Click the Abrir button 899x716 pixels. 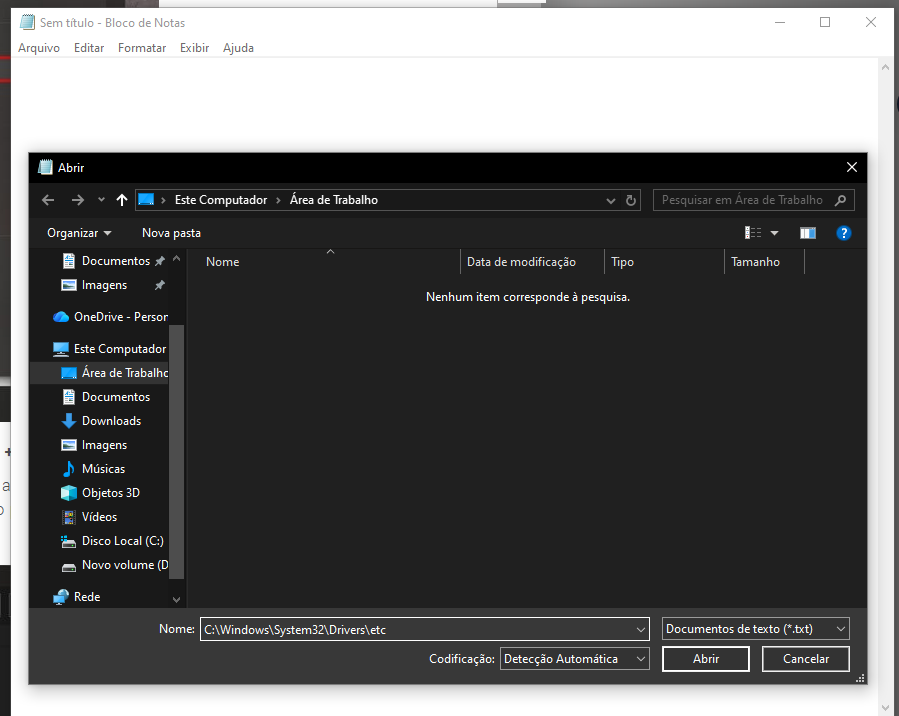pyautogui.click(x=706, y=659)
